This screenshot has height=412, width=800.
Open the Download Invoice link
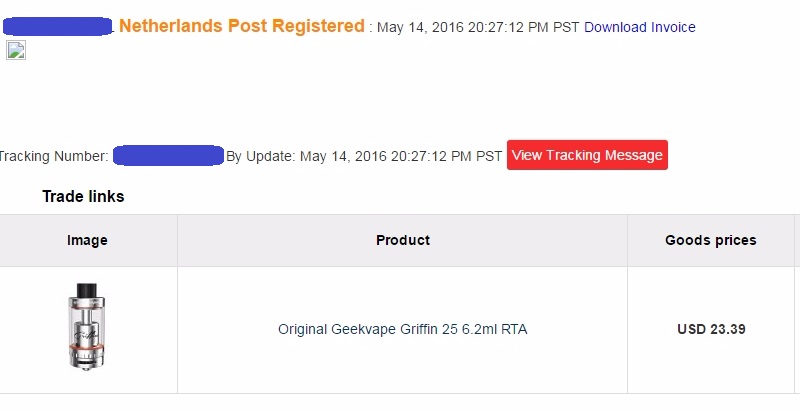click(639, 27)
